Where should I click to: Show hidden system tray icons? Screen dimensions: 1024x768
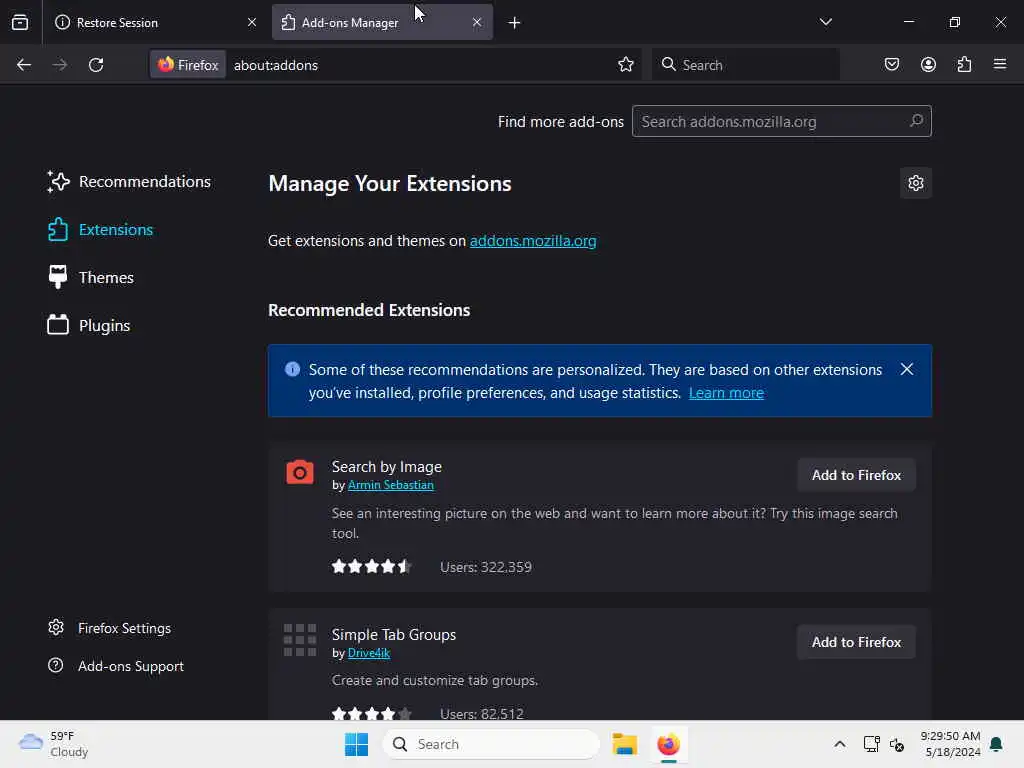pos(840,744)
